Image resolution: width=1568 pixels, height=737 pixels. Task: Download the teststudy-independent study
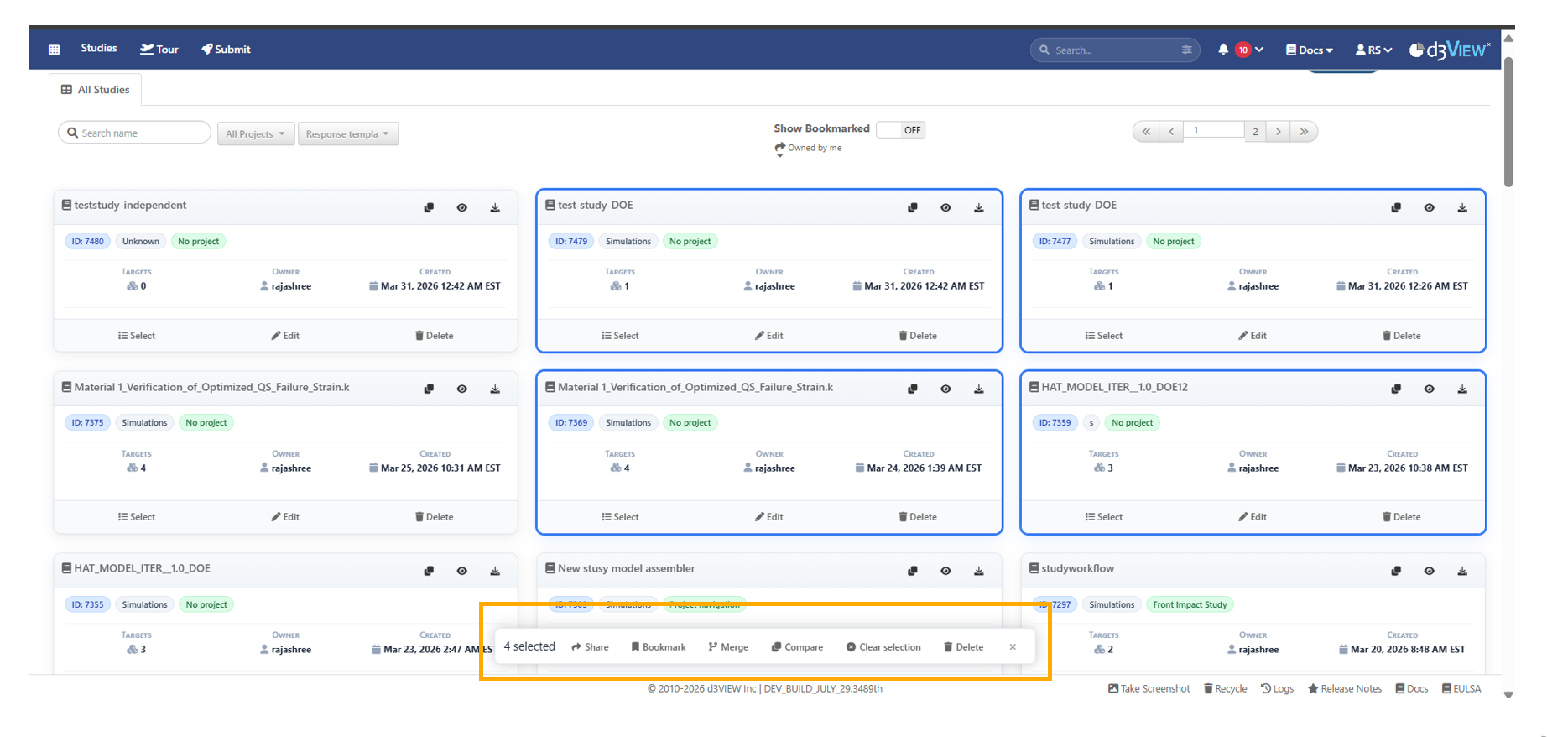point(495,208)
